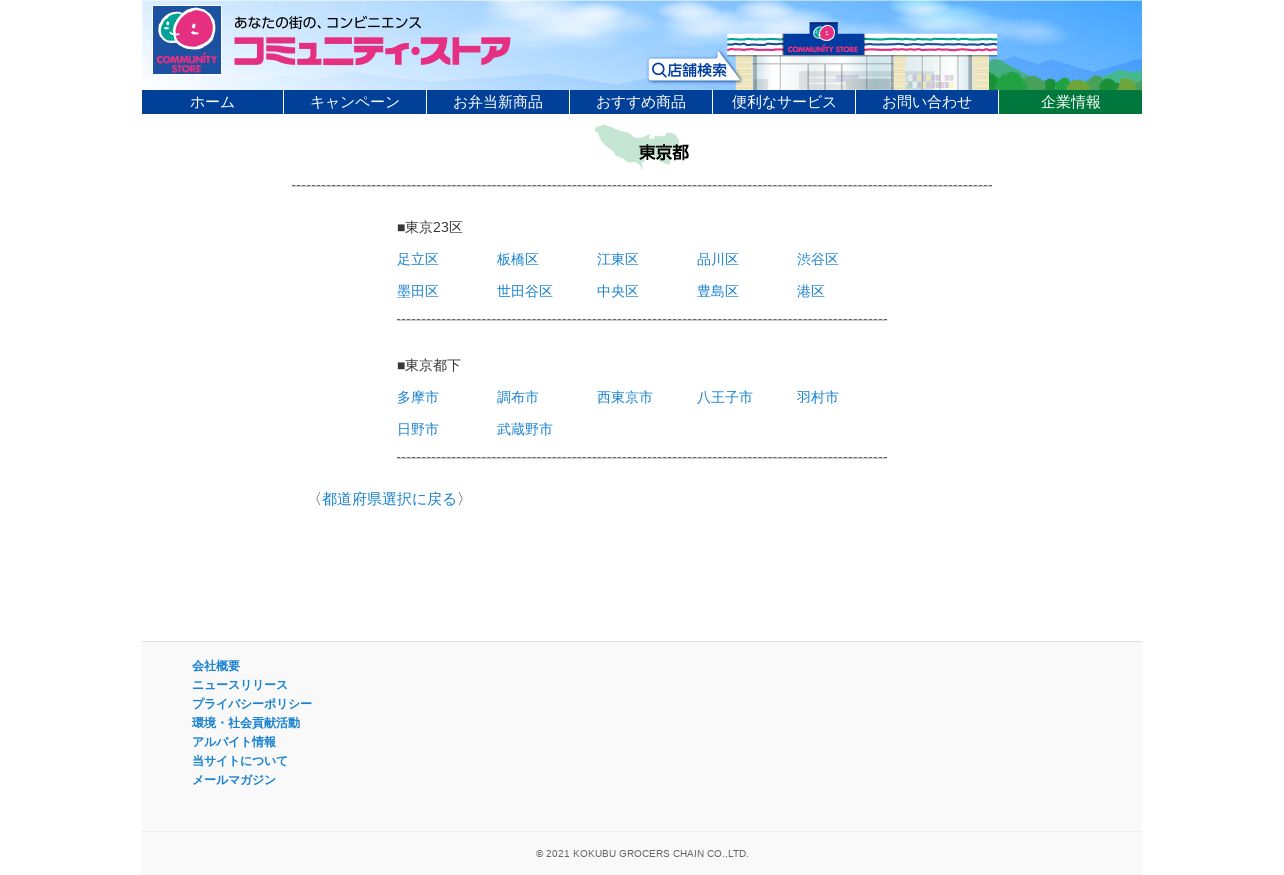
Task: Open 企業情報 menu tab
Action: pos(1070,102)
